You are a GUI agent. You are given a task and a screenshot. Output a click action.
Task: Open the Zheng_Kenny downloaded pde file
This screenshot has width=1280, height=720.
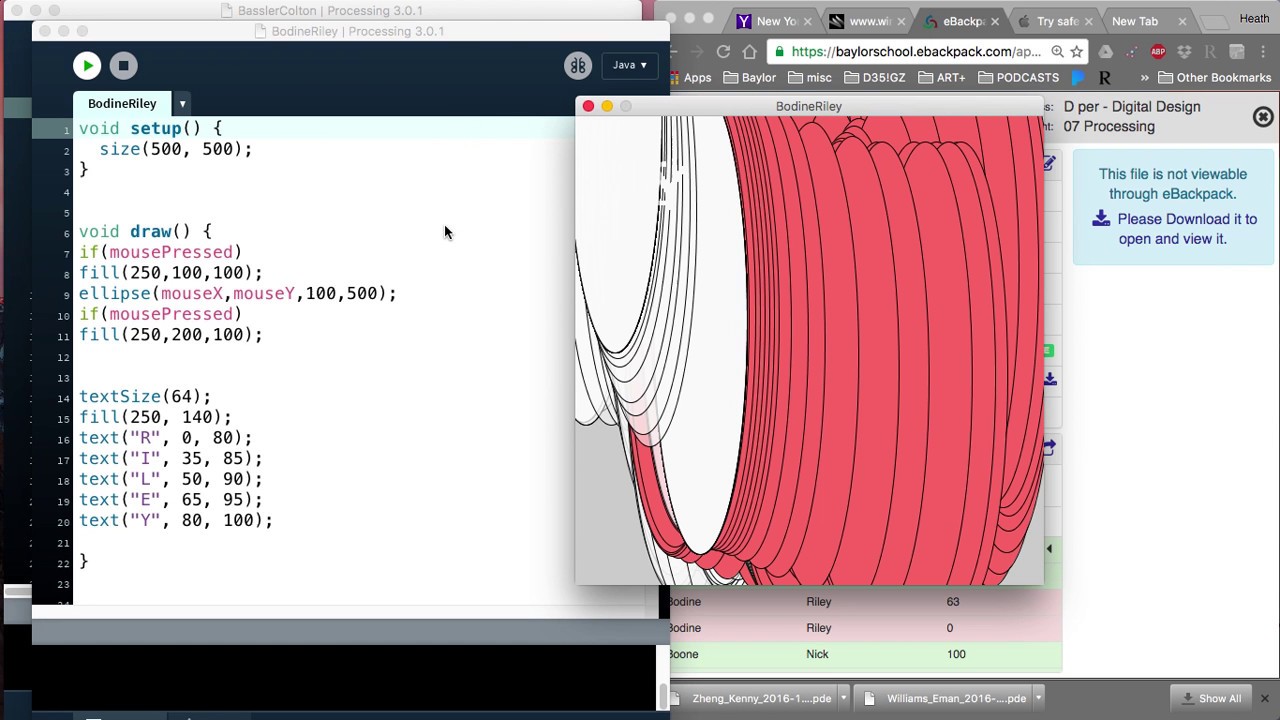[x=755, y=698]
